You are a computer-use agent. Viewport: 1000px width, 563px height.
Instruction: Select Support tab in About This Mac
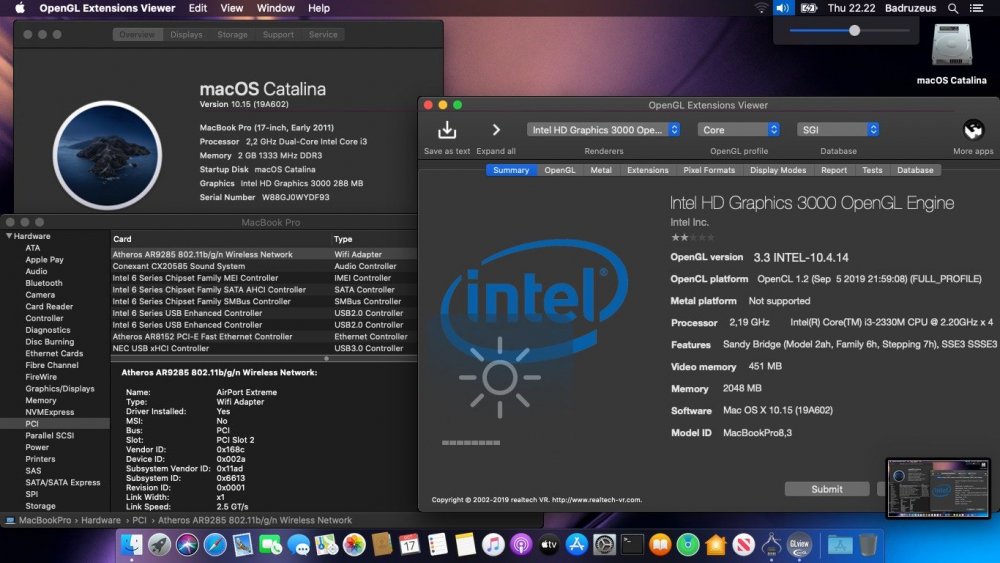click(278, 34)
